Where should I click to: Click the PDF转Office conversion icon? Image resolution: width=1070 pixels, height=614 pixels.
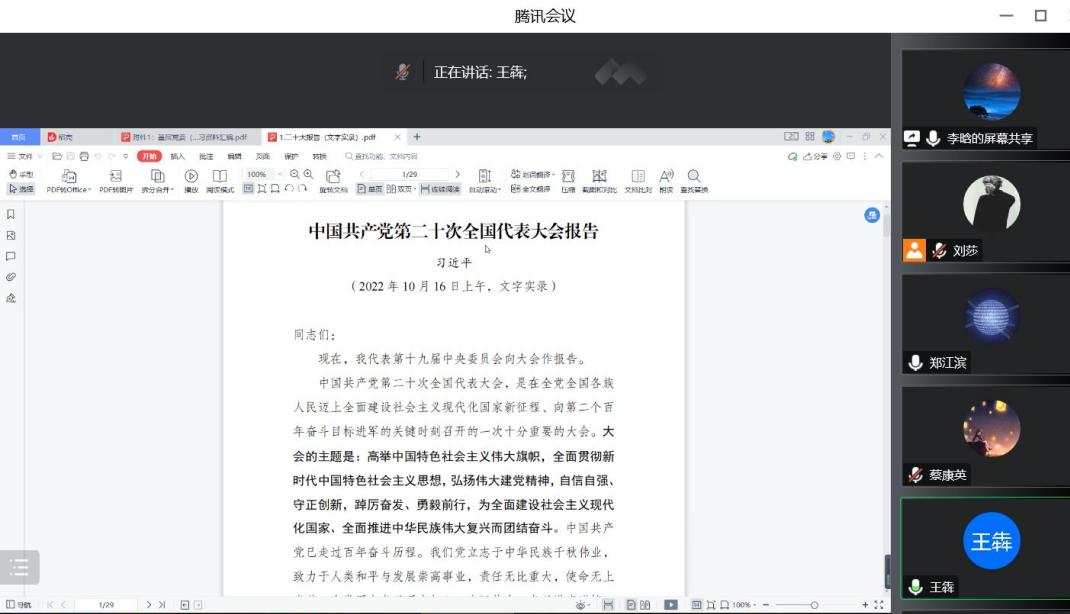point(68,177)
